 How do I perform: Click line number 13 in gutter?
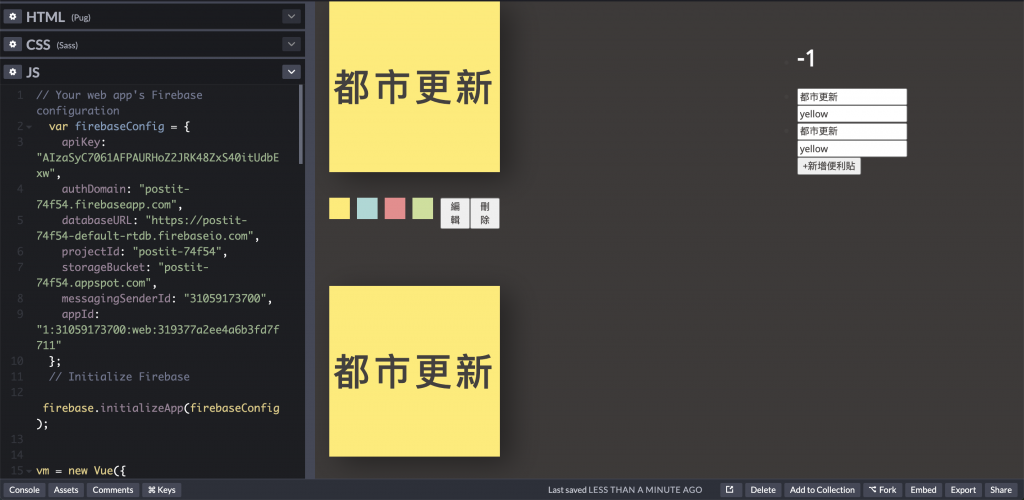click(18, 439)
